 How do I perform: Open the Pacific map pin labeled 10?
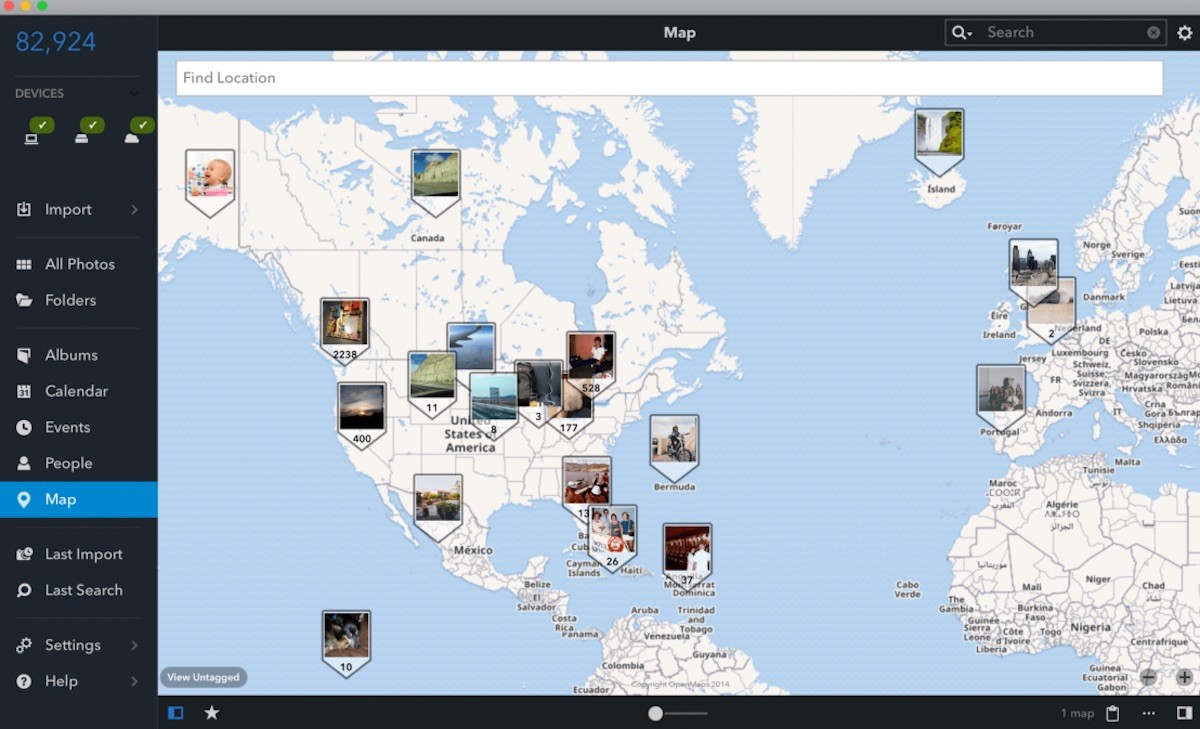[346, 644]
